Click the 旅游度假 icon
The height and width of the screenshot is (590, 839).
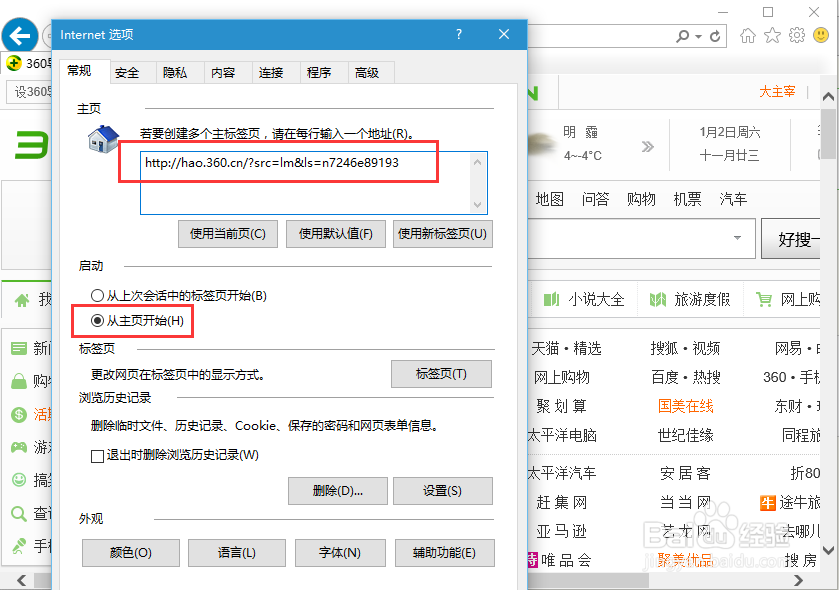[658, 300]
